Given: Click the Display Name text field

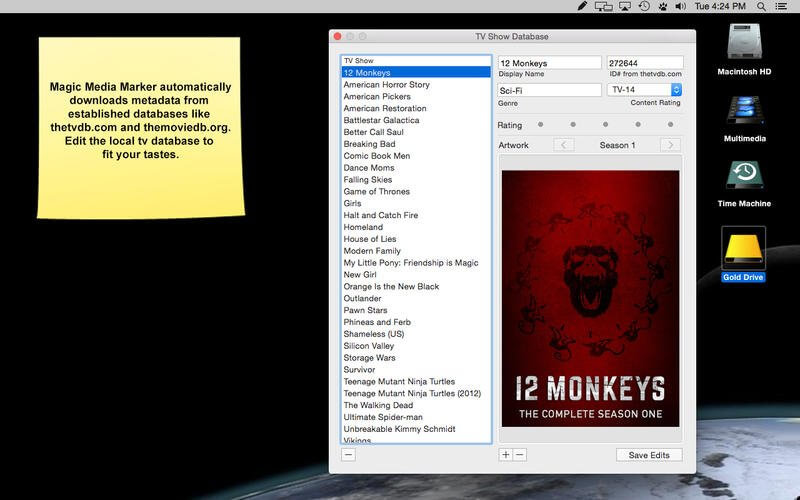Looking at the screenshot, I should 549,63.
